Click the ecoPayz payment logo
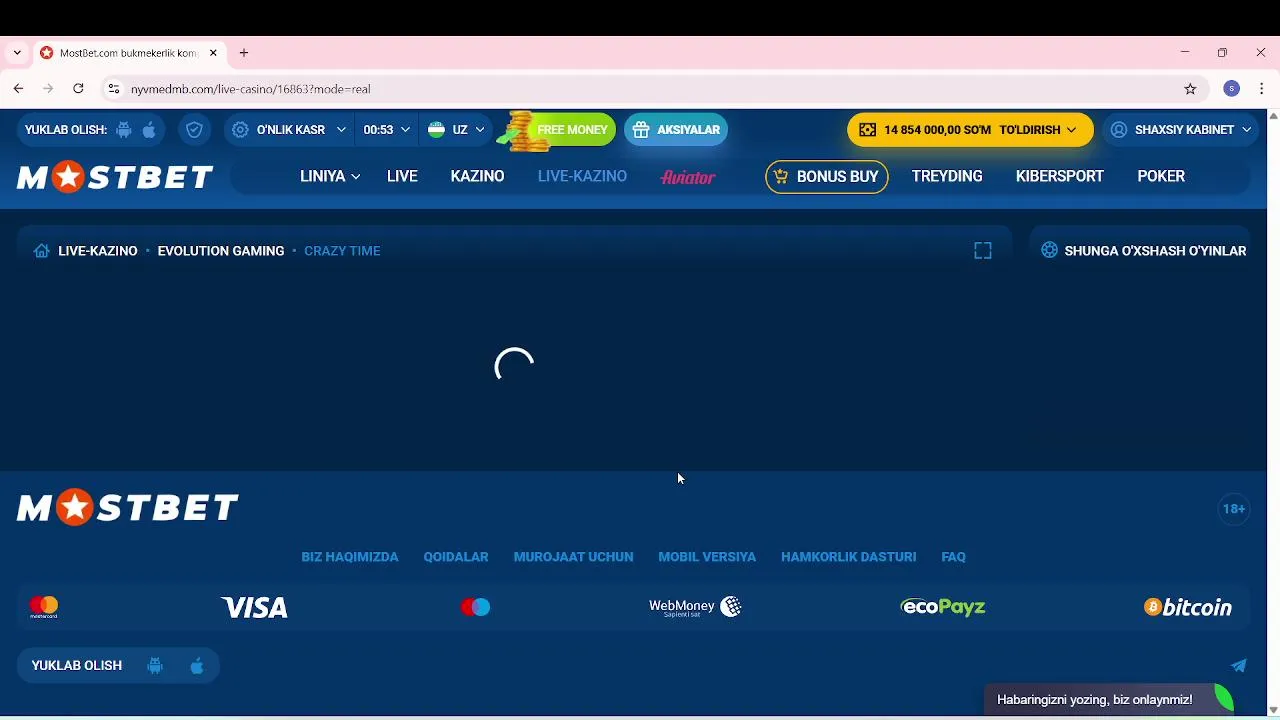 [943, 607]
